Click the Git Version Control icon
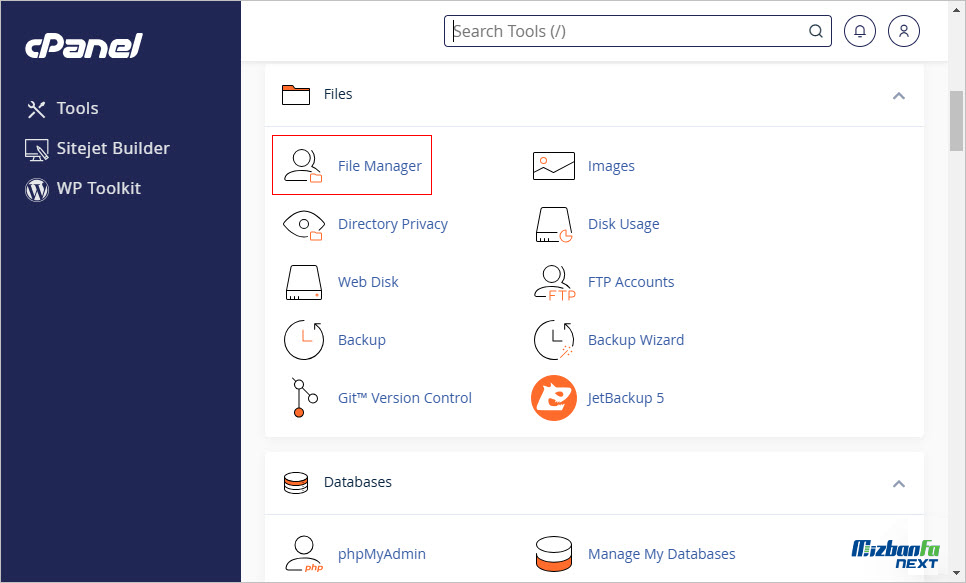Image resolution: width=966 pixels, height=583 pixels. (x=304, y=398)
